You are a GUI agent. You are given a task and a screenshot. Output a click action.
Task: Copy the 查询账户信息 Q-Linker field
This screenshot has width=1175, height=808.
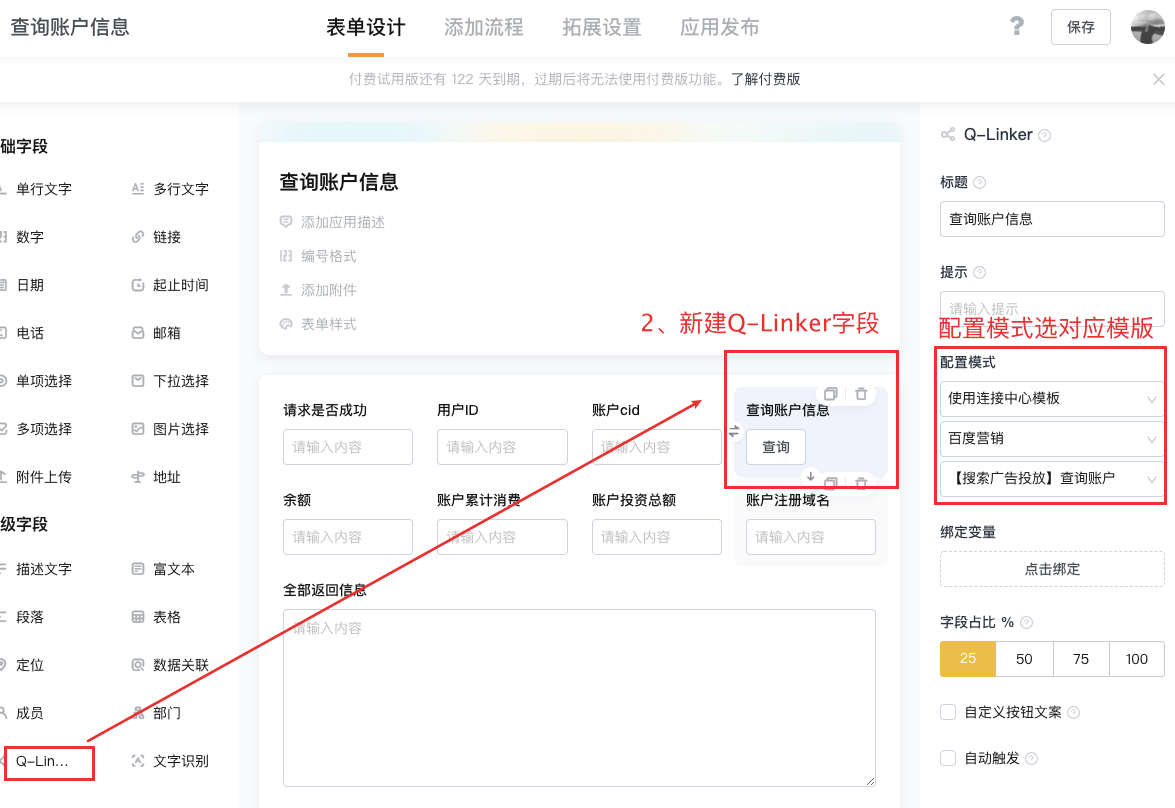(x=830, y=394)
